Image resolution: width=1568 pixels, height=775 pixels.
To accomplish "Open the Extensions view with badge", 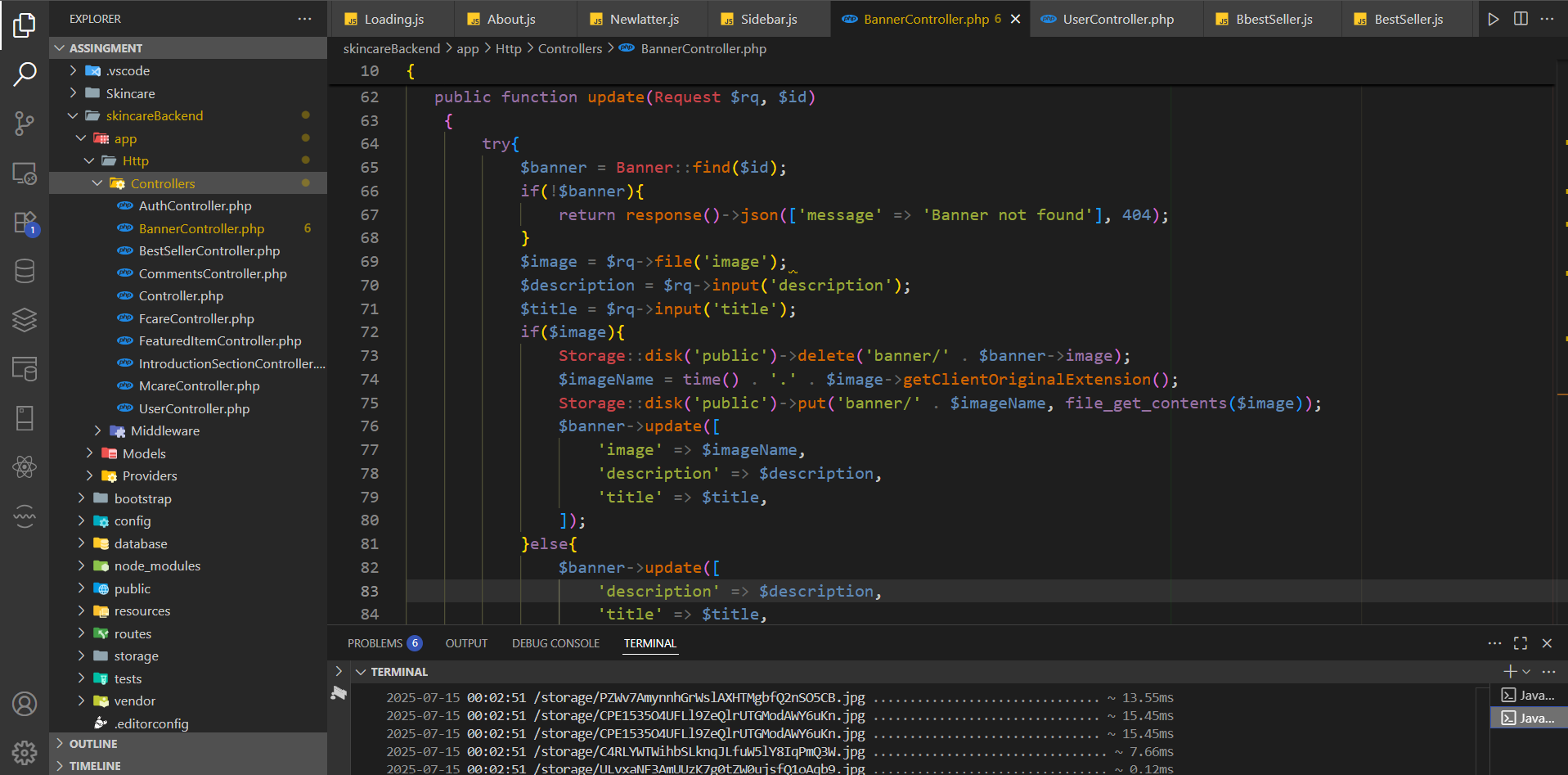I will coord(25,223).
